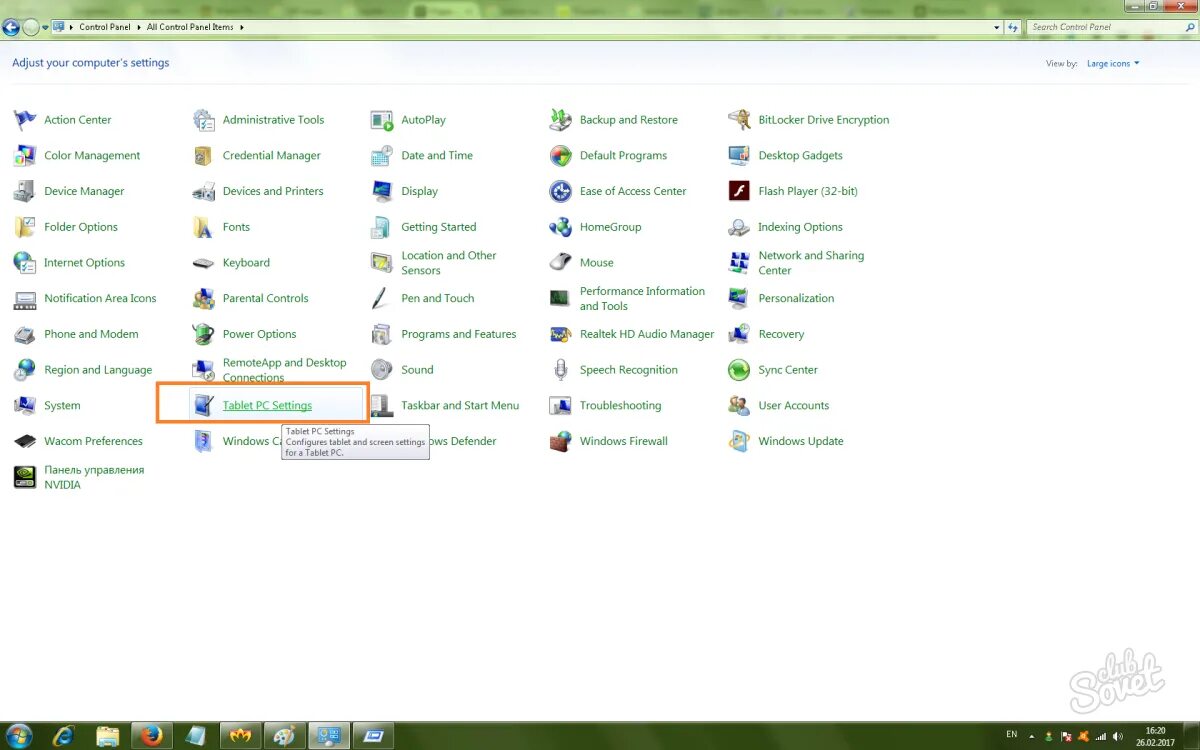
Task: Click the Tablet PC Settings link
Action: pyautogui.click(x=267, y=405)
